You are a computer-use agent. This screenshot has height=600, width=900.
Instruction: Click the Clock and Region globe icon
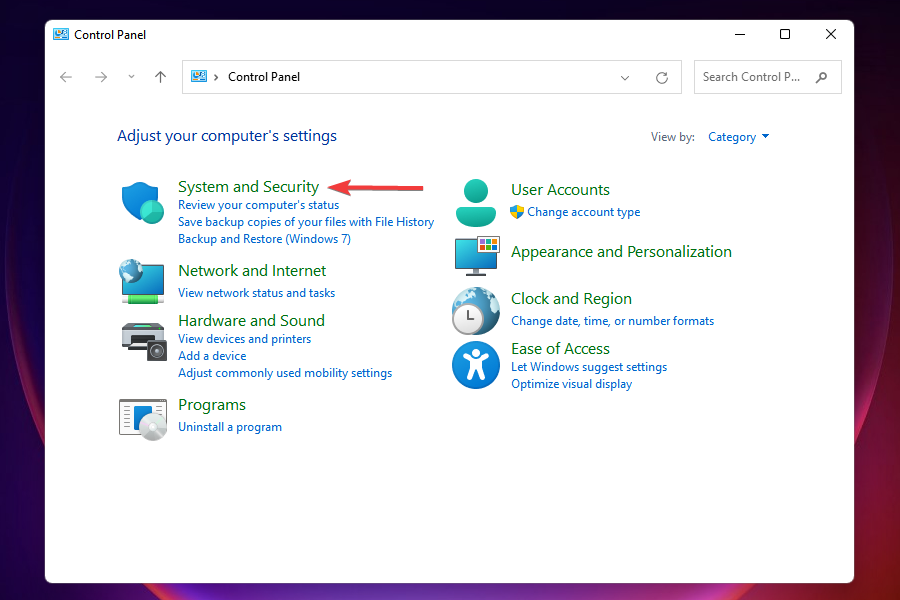pyautogui.click(x=476, y=311)
